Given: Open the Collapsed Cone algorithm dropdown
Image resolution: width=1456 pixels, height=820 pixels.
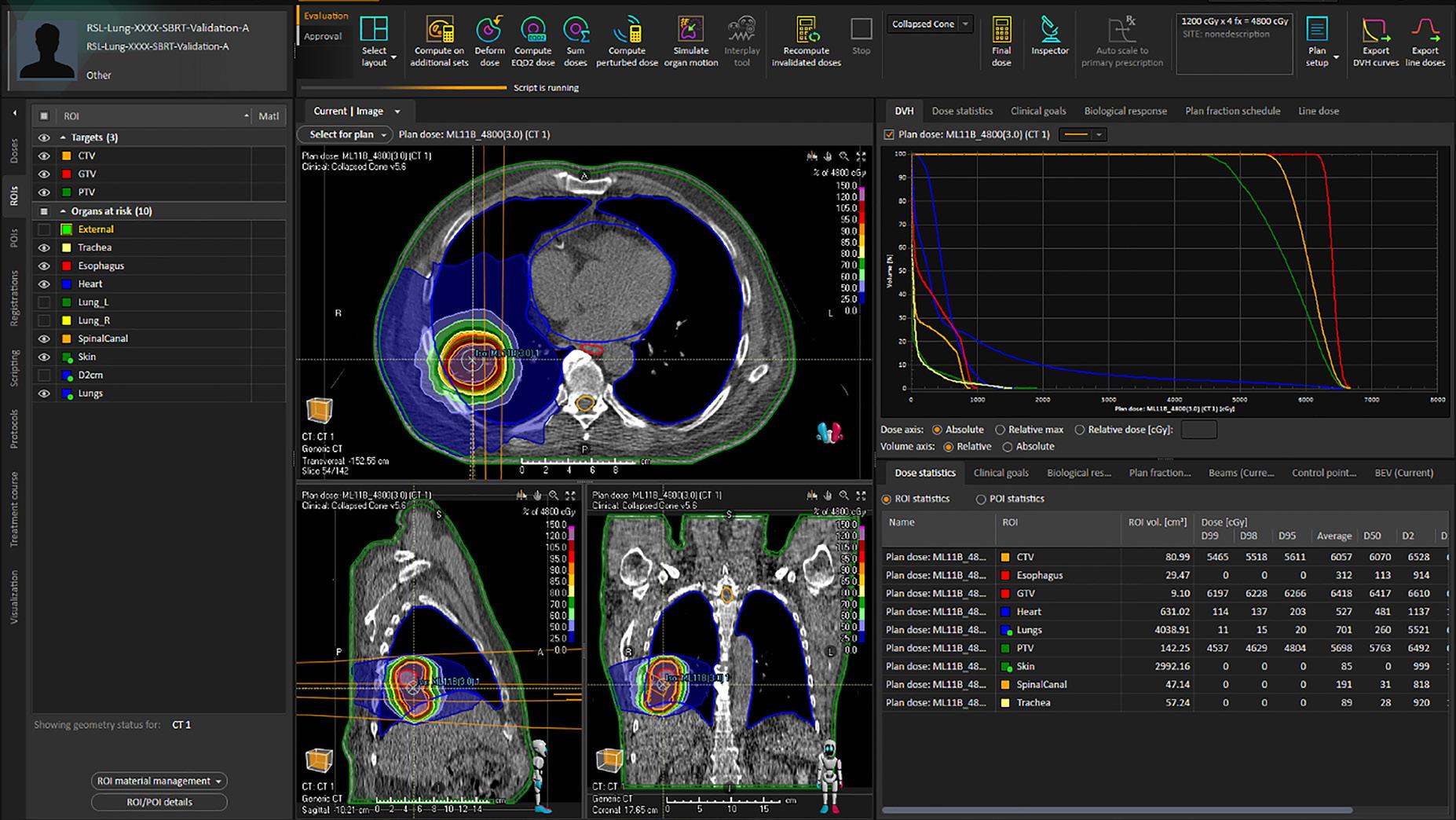Looking at the screenshot, I should pos(966,24).
